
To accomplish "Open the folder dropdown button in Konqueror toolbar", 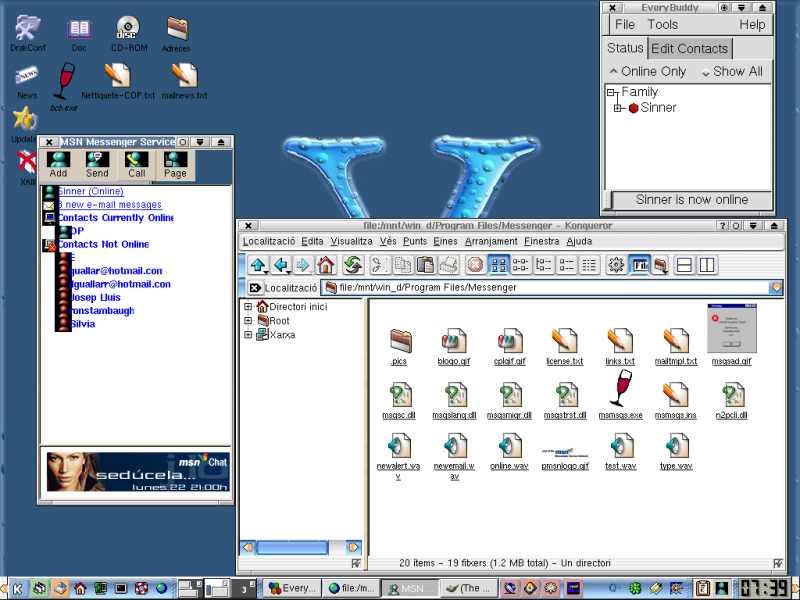I will tap(661, 265).
